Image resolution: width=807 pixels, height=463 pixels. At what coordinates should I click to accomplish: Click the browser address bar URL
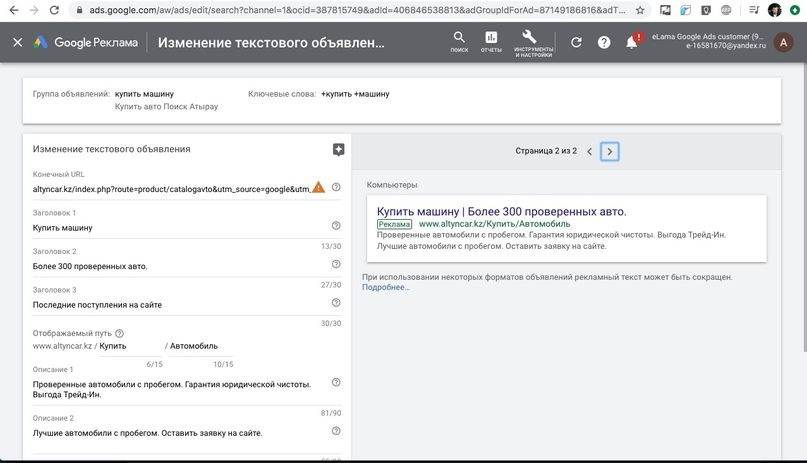coord(357,10)
